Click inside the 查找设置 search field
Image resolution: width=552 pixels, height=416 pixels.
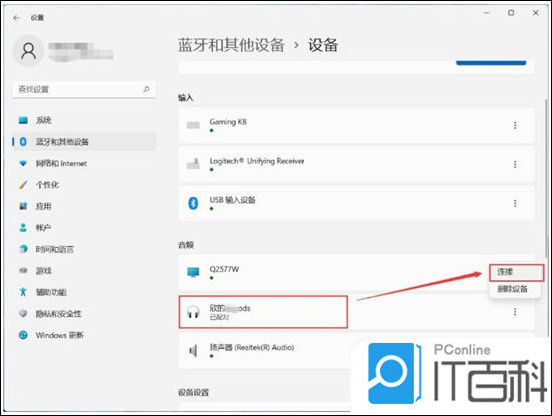(x=84, y=89)
